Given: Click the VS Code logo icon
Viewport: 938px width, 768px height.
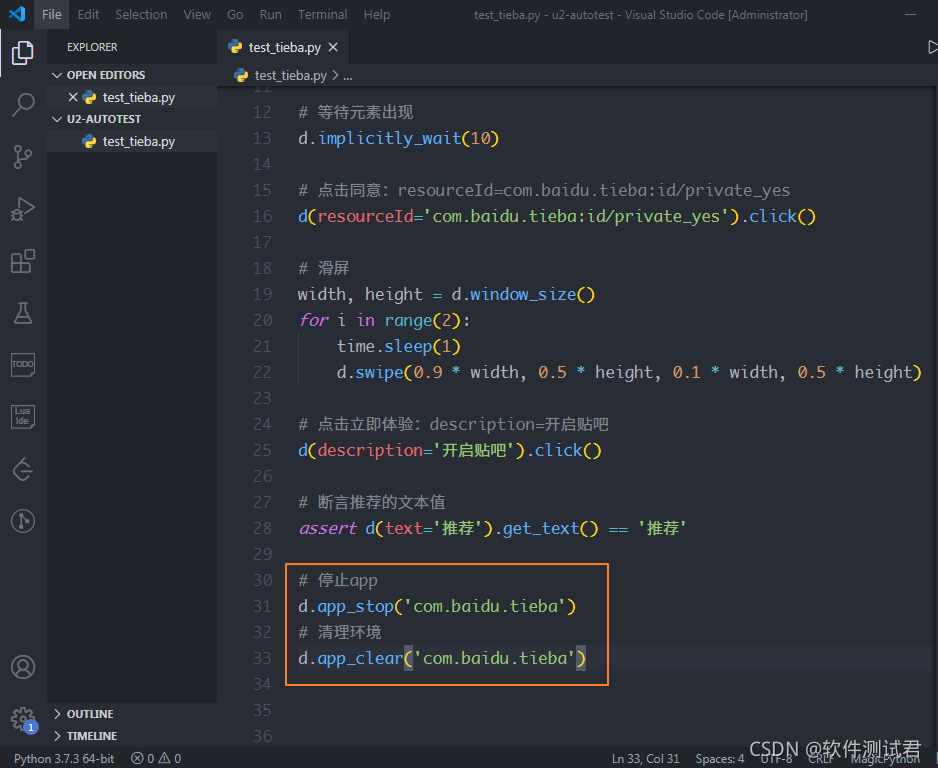Looking at the screenshot, I should click(17, 14).
